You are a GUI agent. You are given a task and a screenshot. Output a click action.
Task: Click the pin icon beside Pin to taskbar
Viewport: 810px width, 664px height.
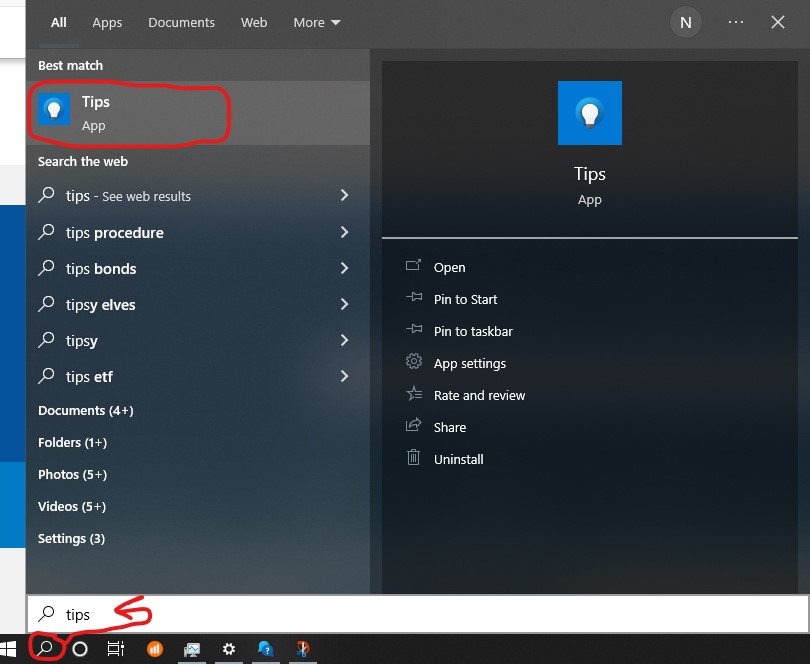point(414,330)
